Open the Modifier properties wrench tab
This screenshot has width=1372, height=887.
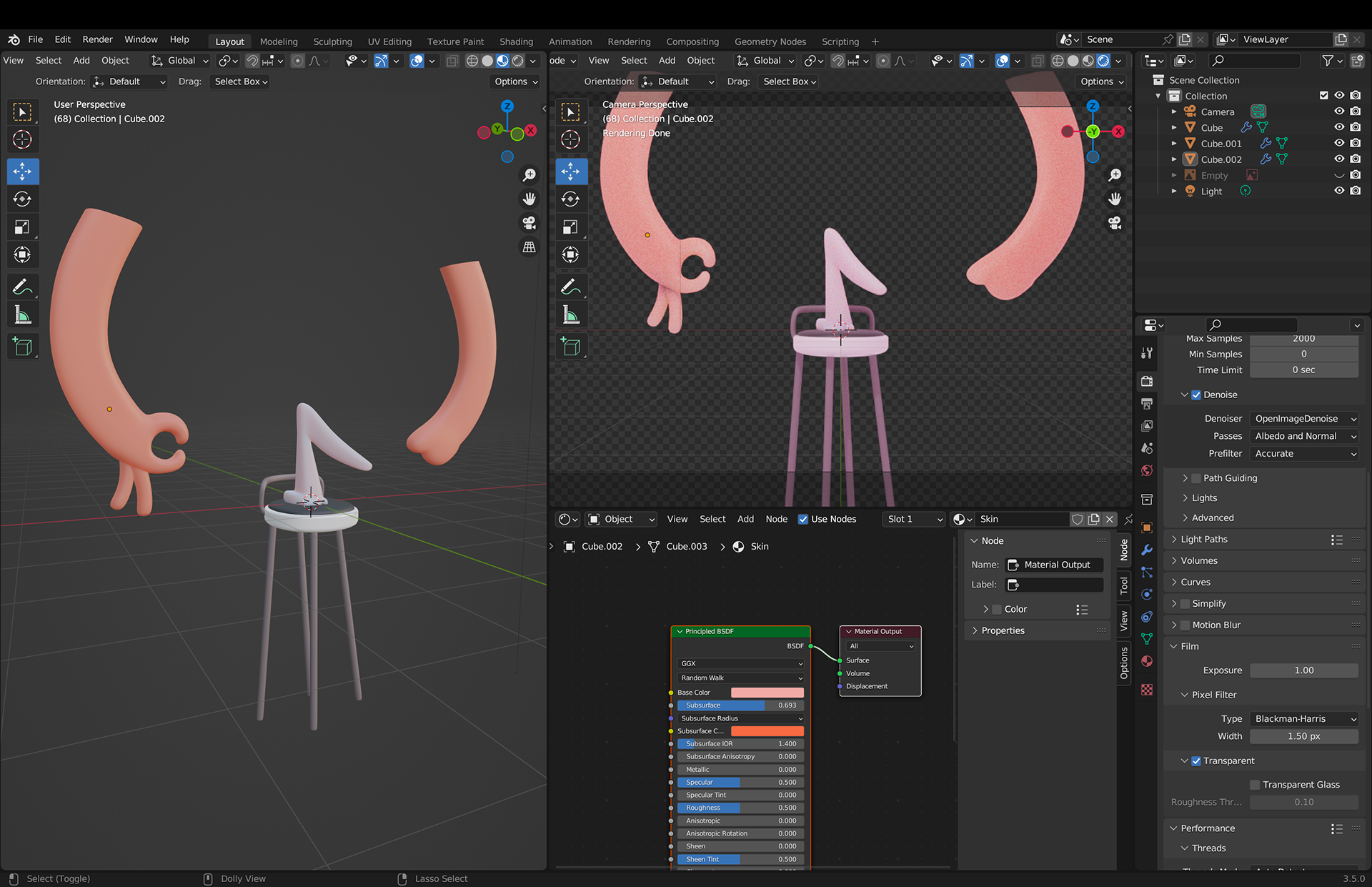(x=1147, y=550)
